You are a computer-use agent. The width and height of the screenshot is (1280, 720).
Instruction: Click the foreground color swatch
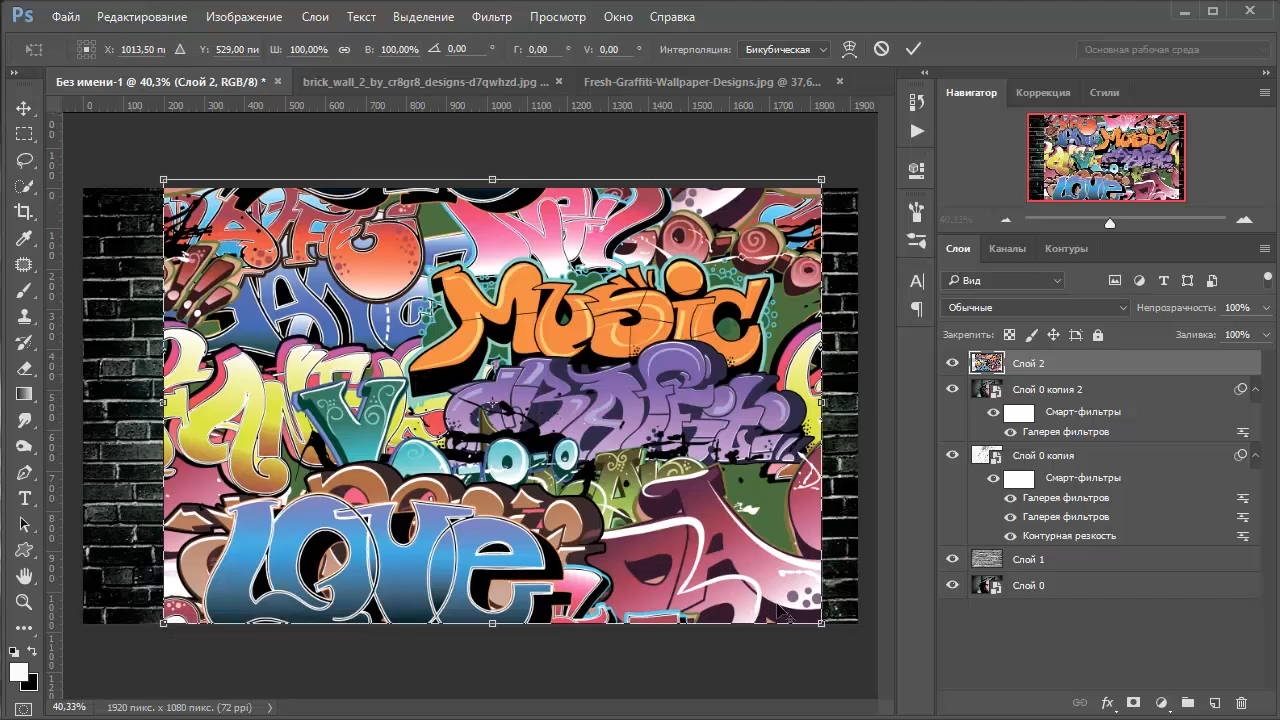coord(18,672)
